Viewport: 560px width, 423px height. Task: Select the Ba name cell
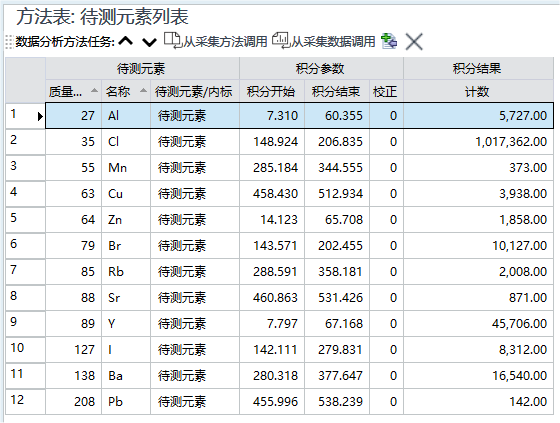click(x=126, y=376)
